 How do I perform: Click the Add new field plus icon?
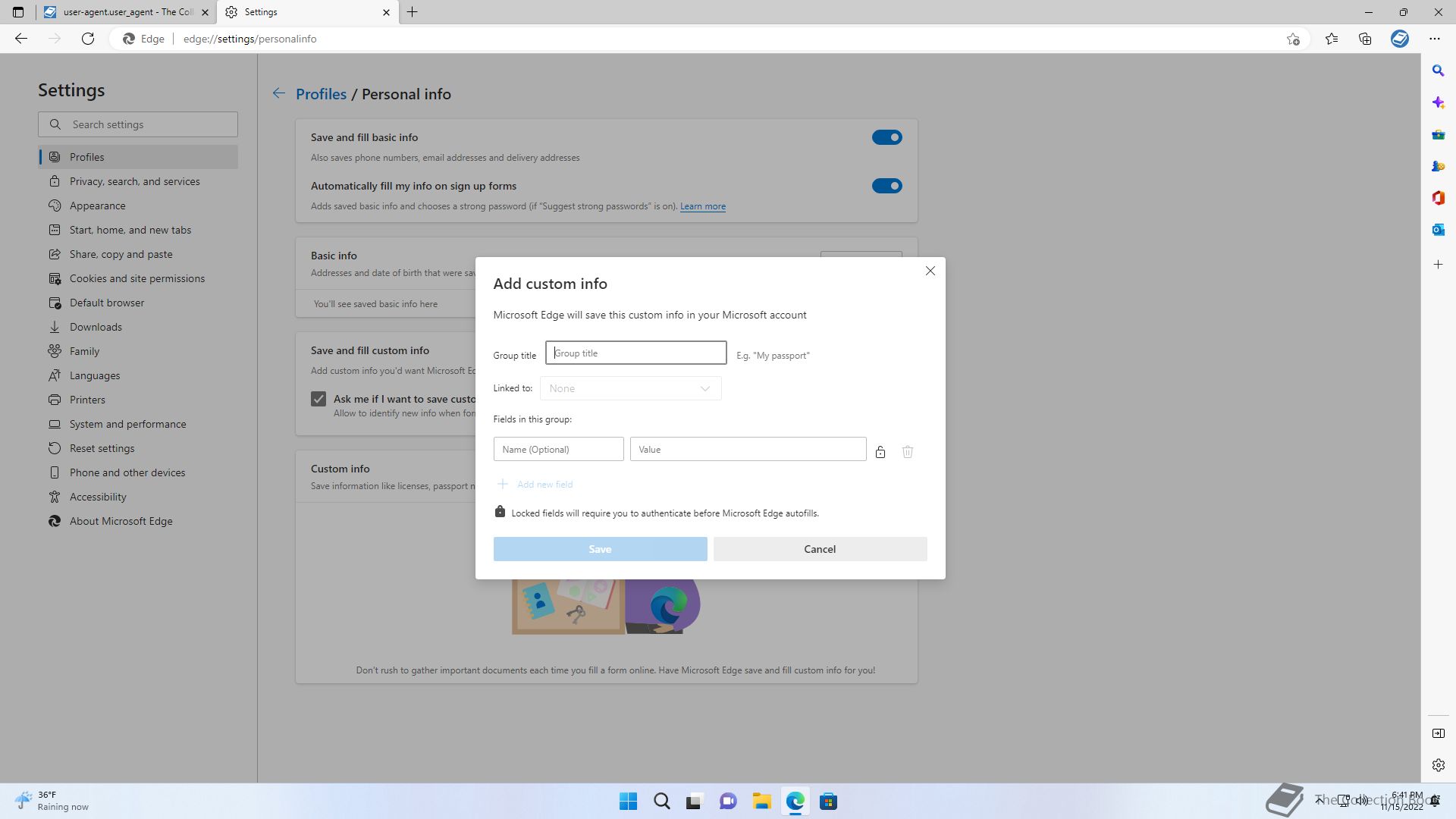click(x=502, y=484)
